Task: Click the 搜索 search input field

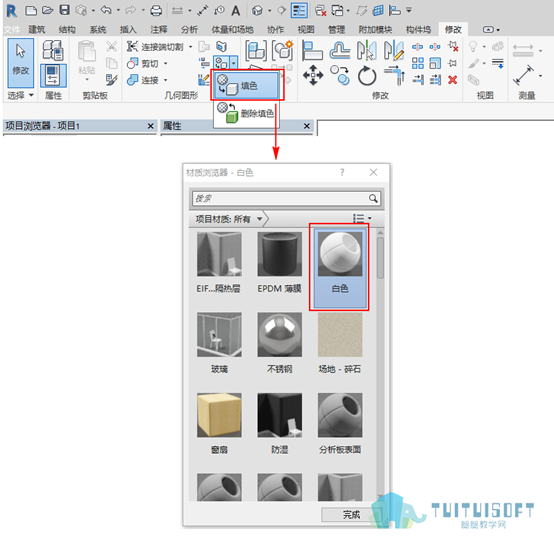Action: (x=281, y=198)
